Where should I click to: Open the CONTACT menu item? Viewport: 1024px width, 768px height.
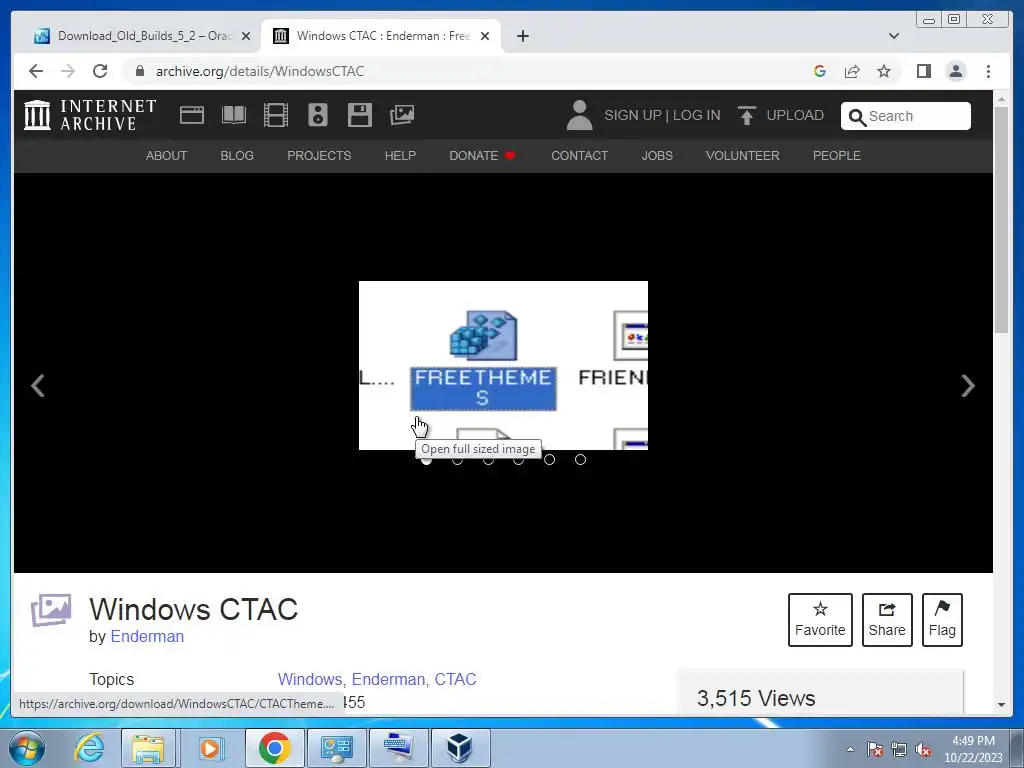click(579, 155)
